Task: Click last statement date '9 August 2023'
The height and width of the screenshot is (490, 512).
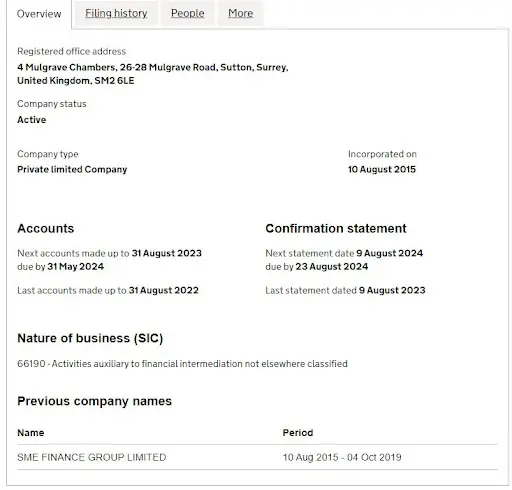Action: 392,290
